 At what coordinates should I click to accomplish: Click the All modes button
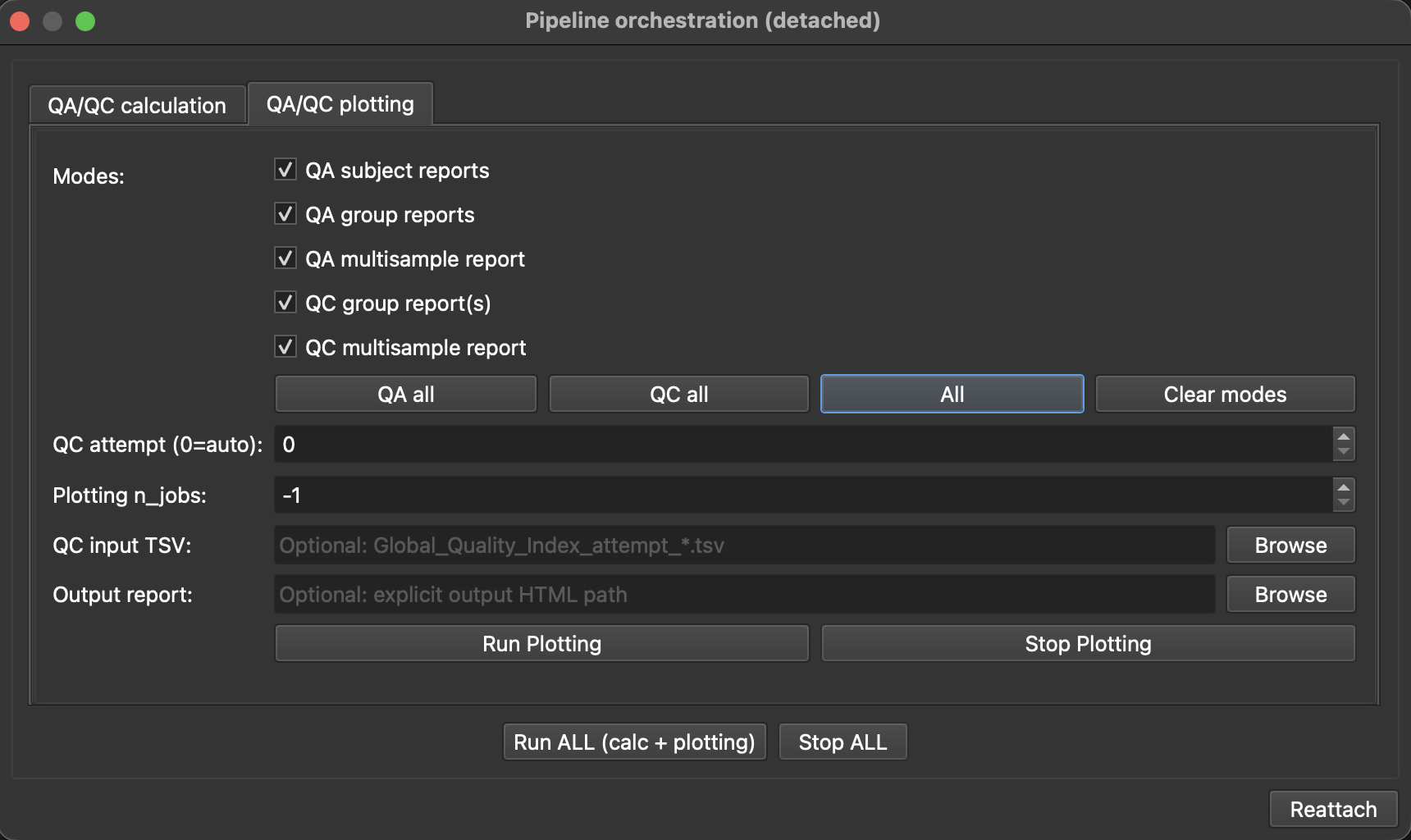pos(952,395)
